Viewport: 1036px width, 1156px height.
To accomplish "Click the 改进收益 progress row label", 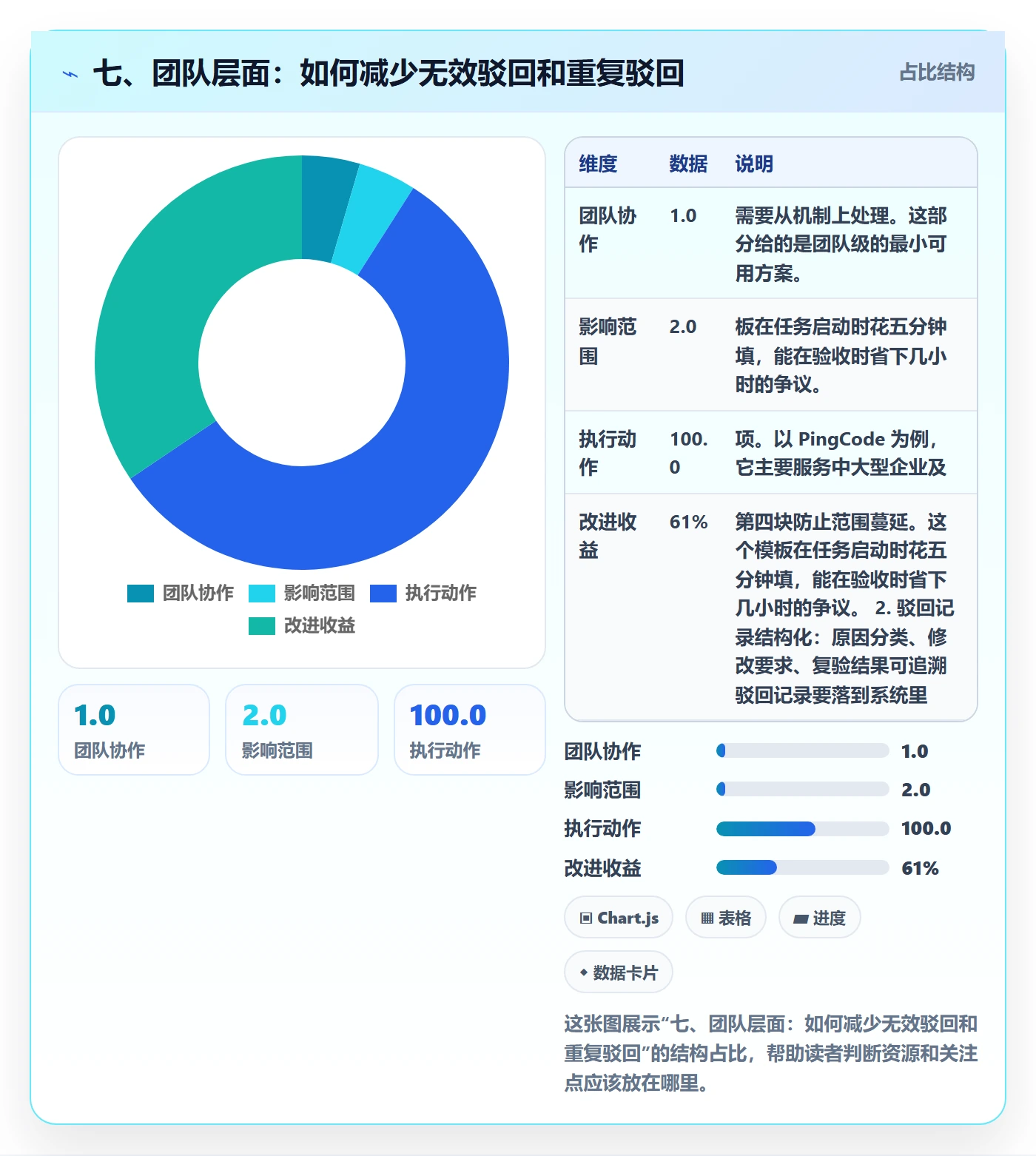I will (602, 868).
